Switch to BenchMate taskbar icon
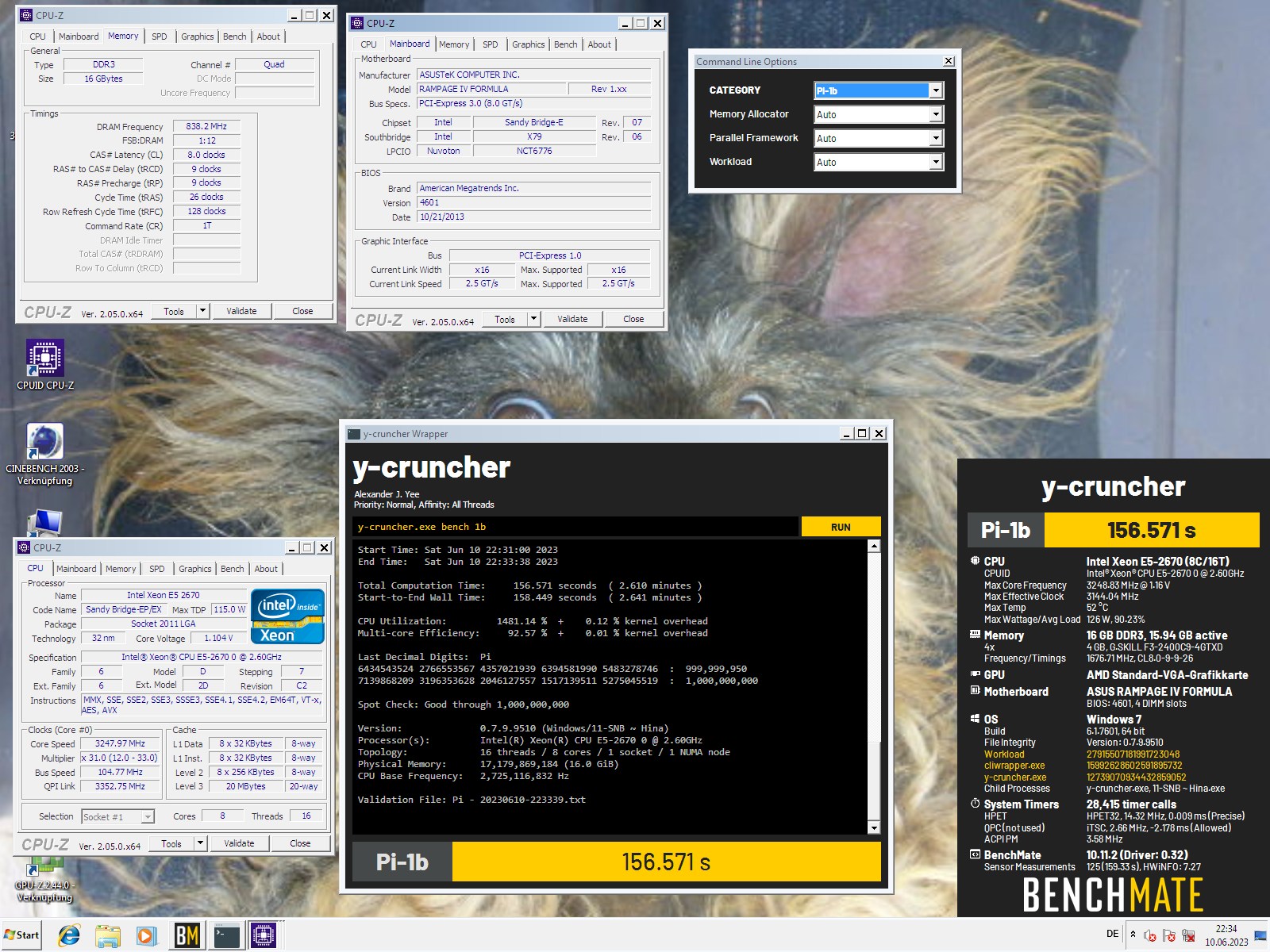Viewport: 1270px width, 952px height. click(187, 935)
